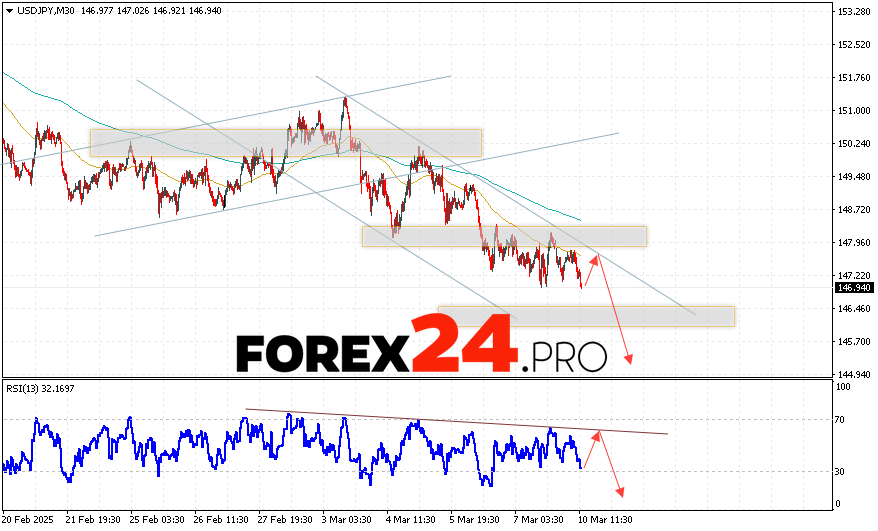Click the red down arrowhead in RSI panel
This screenshot has width=878, height=531.
pos(621,491)
